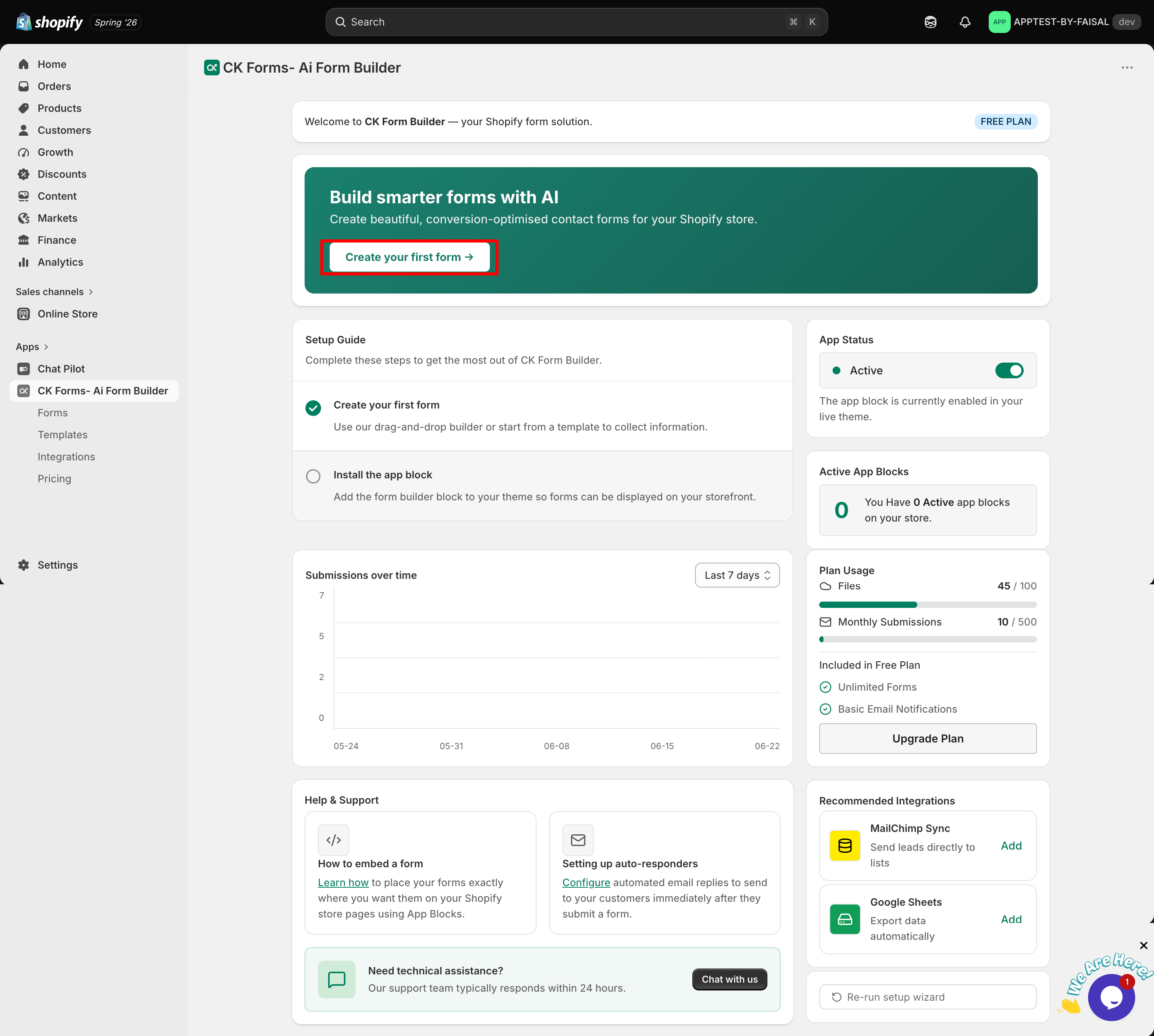This screenshot has height=1036, width=1154.
Task: Open the Integrations submenu item
Action: (x=66, y=457)
